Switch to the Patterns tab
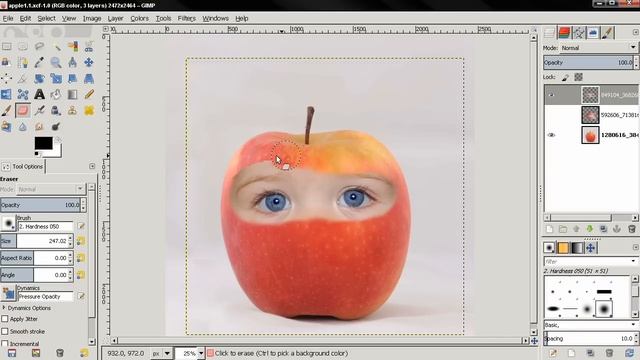The height and width of the screenshot is (360, 640). pos(563,248)
